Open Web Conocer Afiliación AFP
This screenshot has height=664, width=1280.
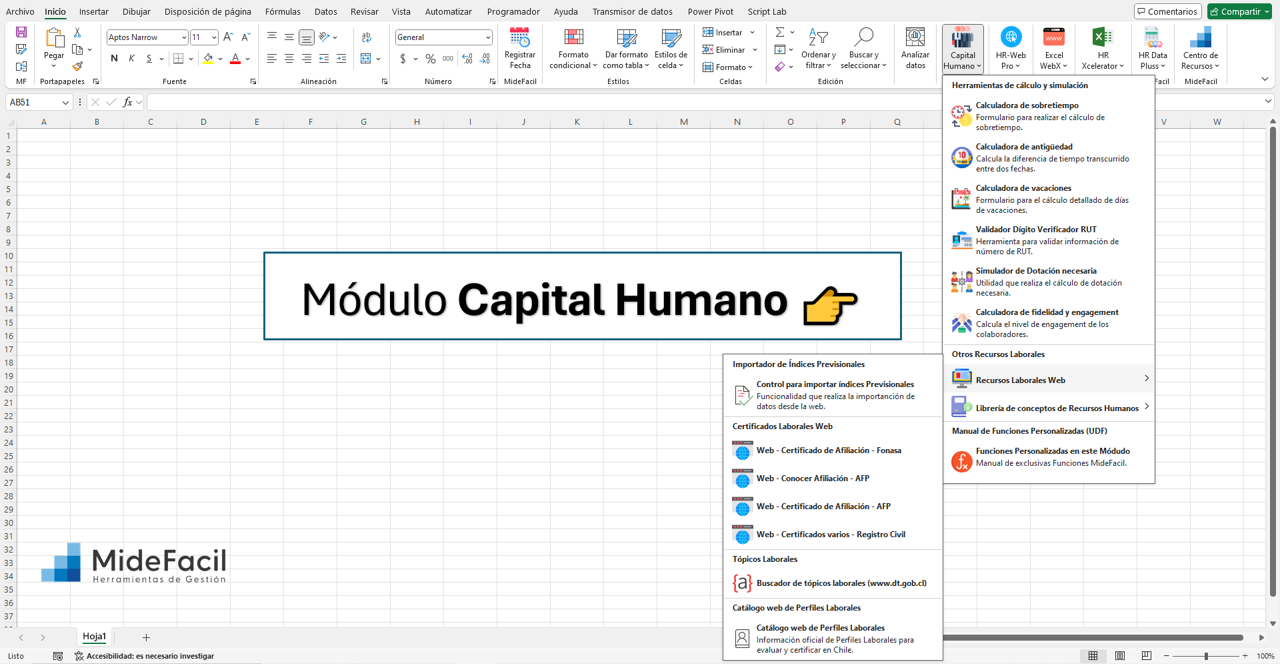click(x=832, y=479)
